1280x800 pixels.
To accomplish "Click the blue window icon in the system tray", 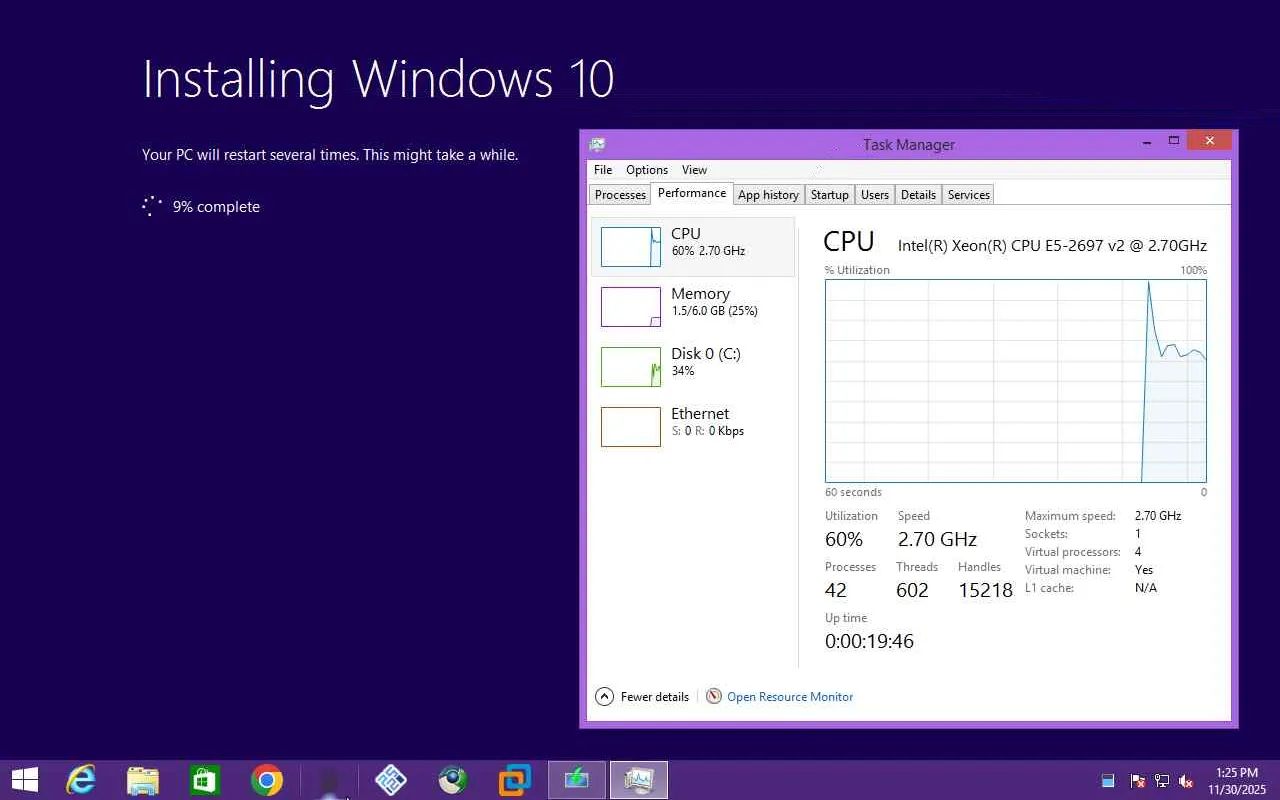I will [x=1108, y=781].
